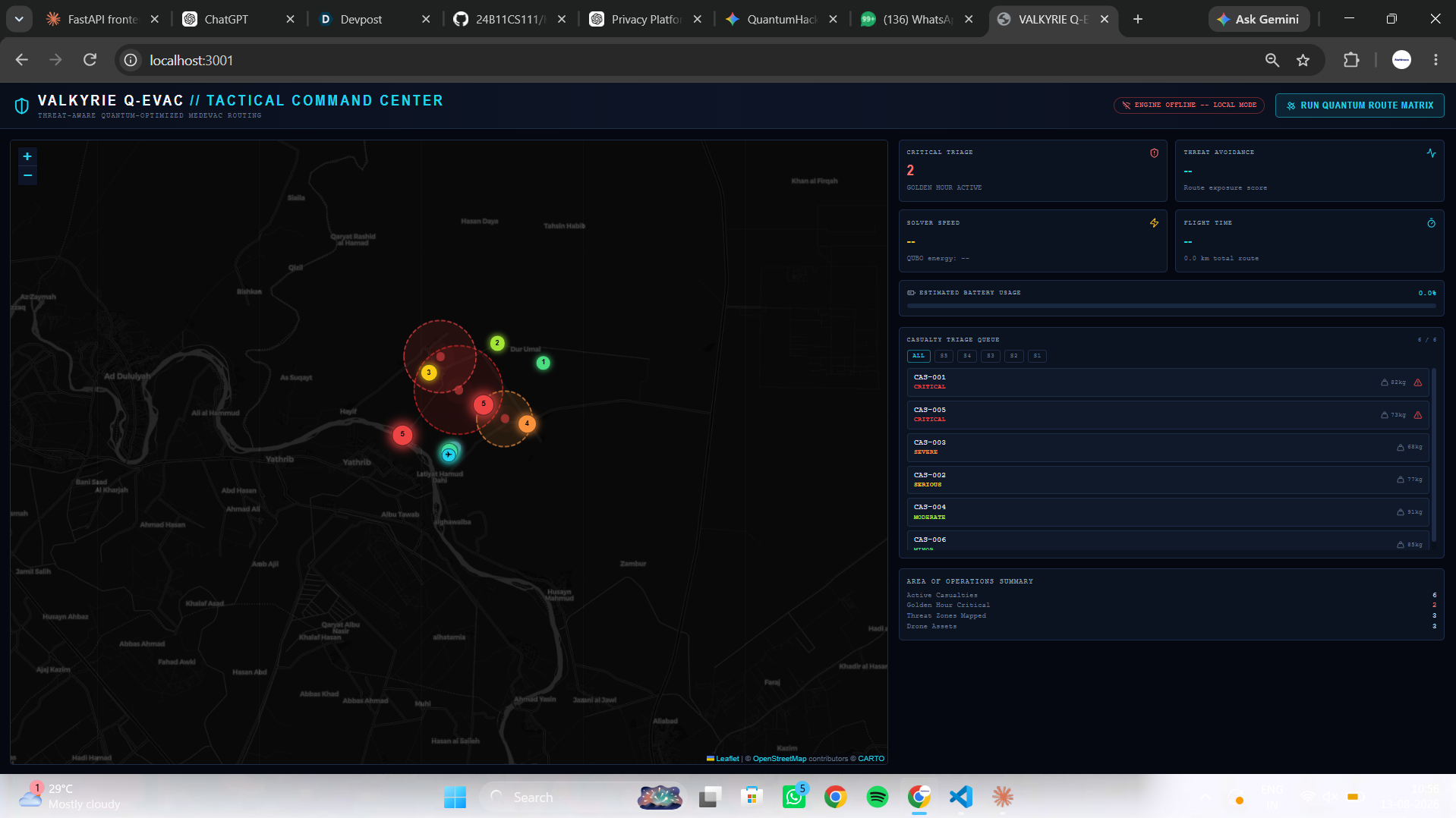
Task: Open the browser zoom magnifier icon
Action: (x=1272, y=60)
